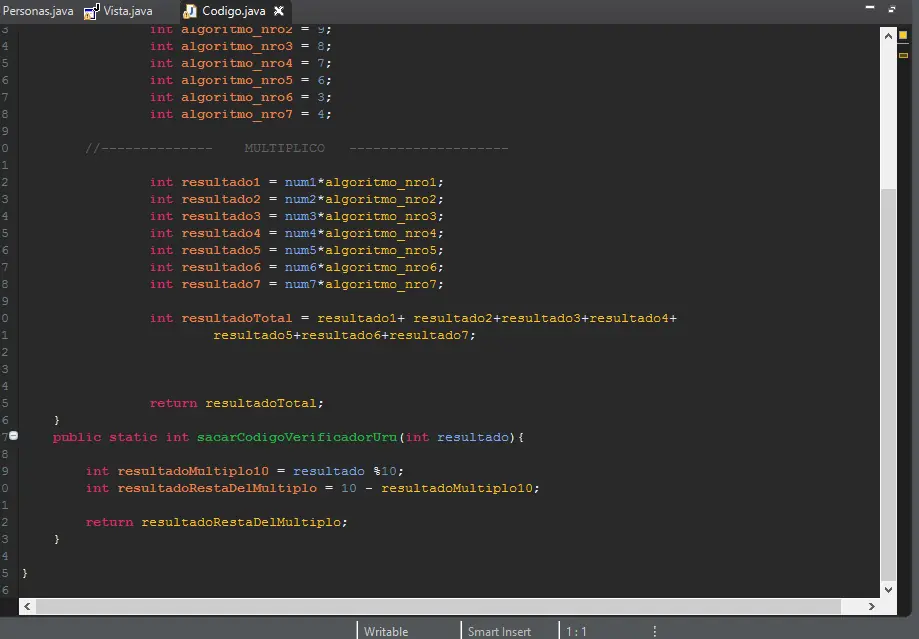
Task: Toggle Smart Insert mode in status bar
Action: (499, 631)
